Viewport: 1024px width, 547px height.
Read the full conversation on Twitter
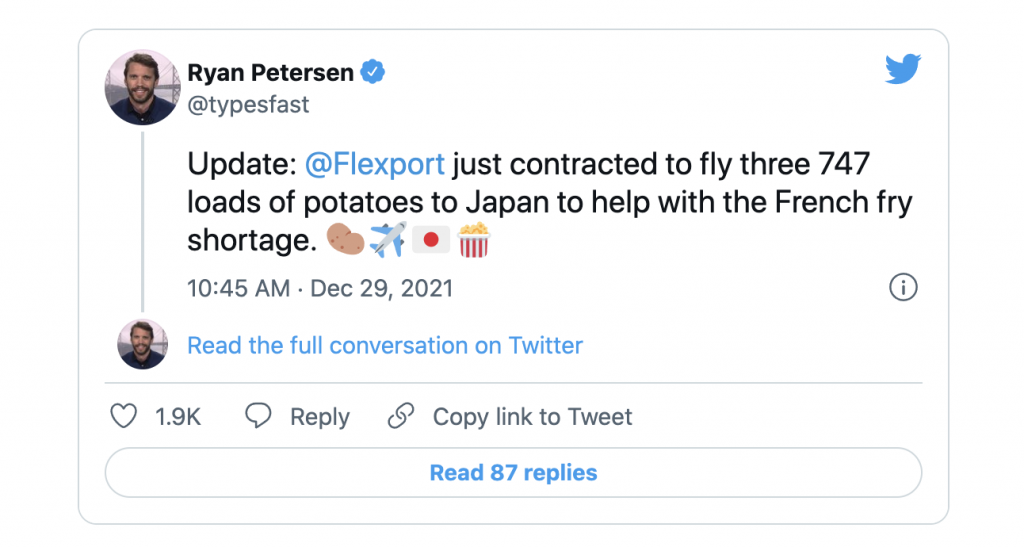[x=385, y=346]
